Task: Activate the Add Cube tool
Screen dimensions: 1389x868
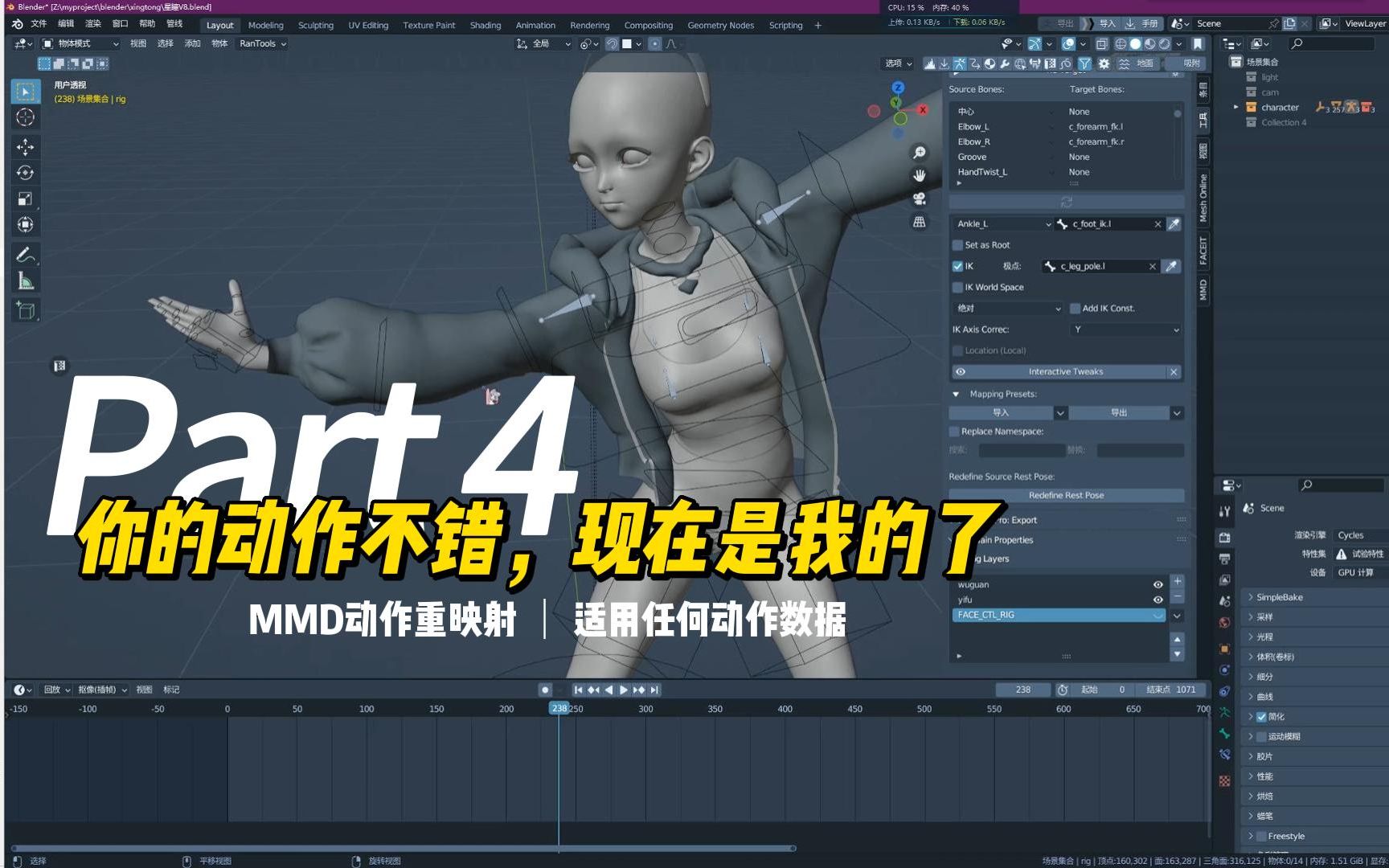Action: [x=25, y=310]
